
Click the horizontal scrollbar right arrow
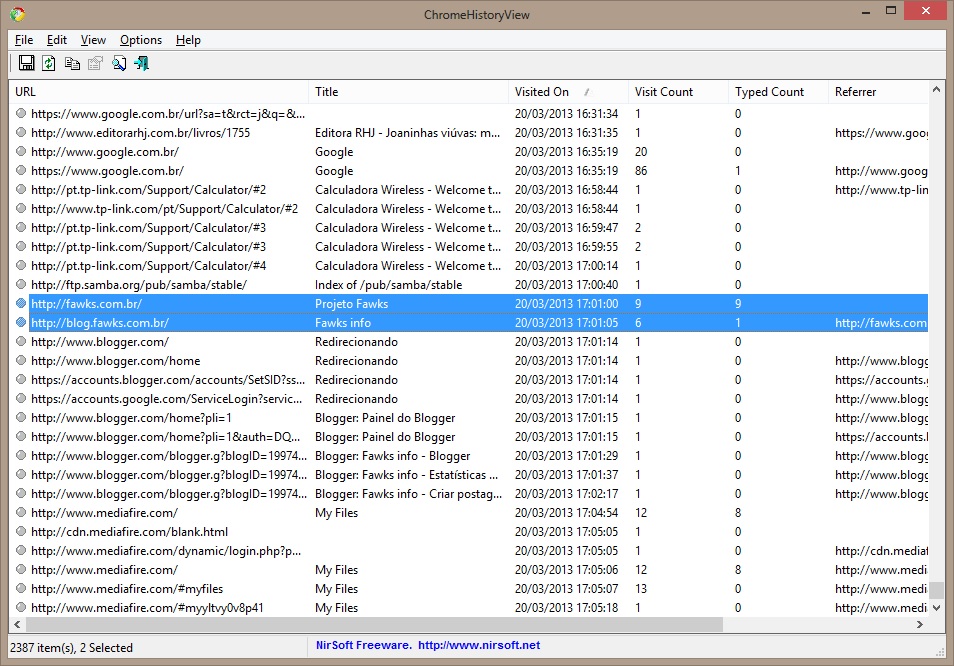click(x=919, y=625)
